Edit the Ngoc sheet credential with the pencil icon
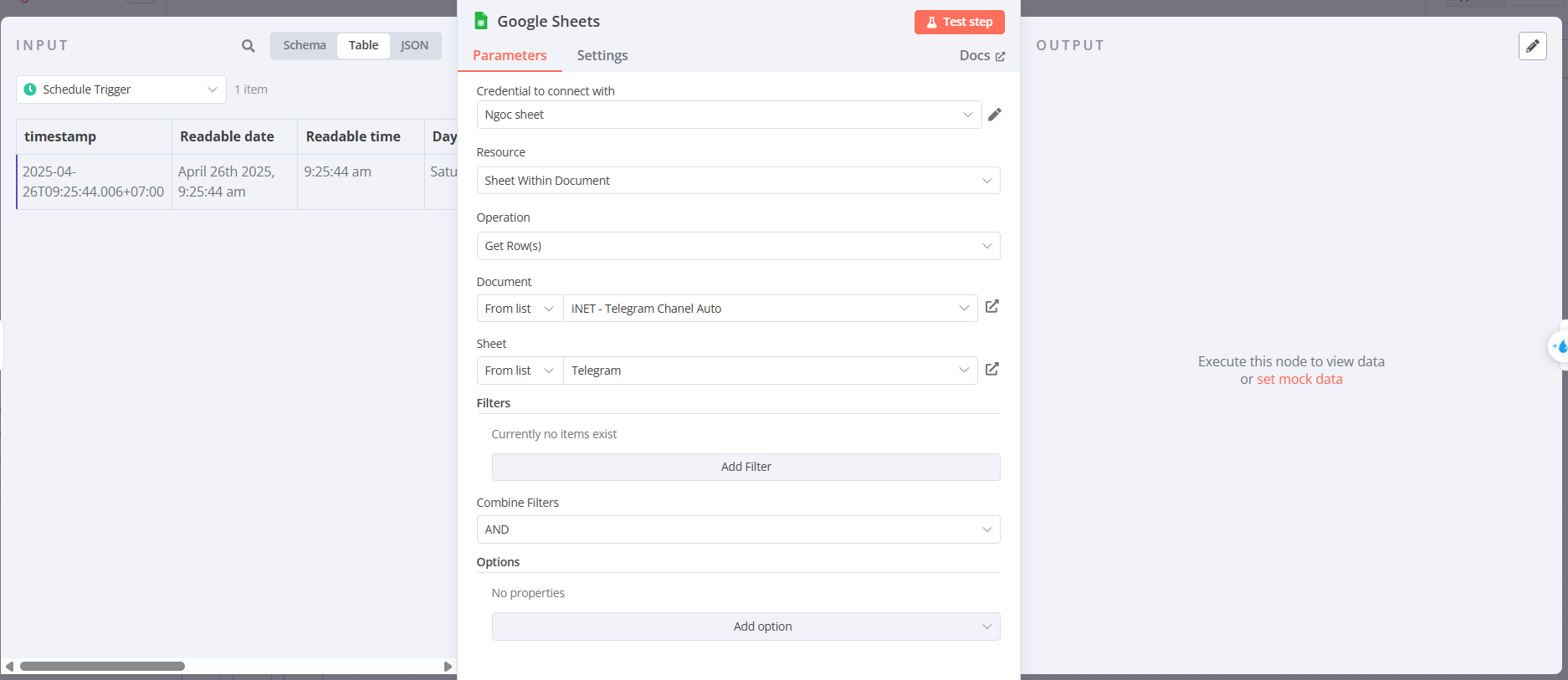The image size is (1568, 680). point(994,115)
